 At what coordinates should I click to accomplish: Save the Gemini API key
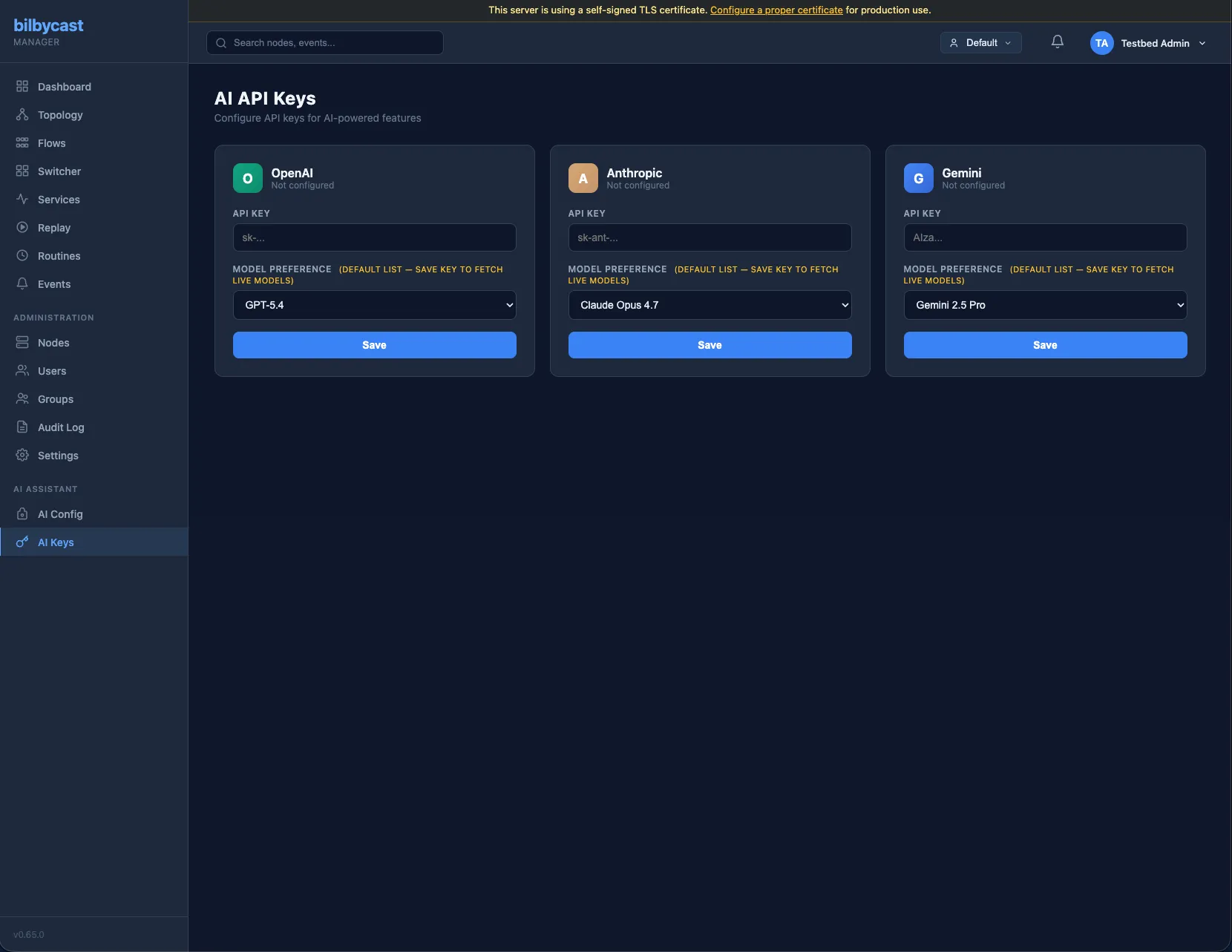coord(1045,345)
